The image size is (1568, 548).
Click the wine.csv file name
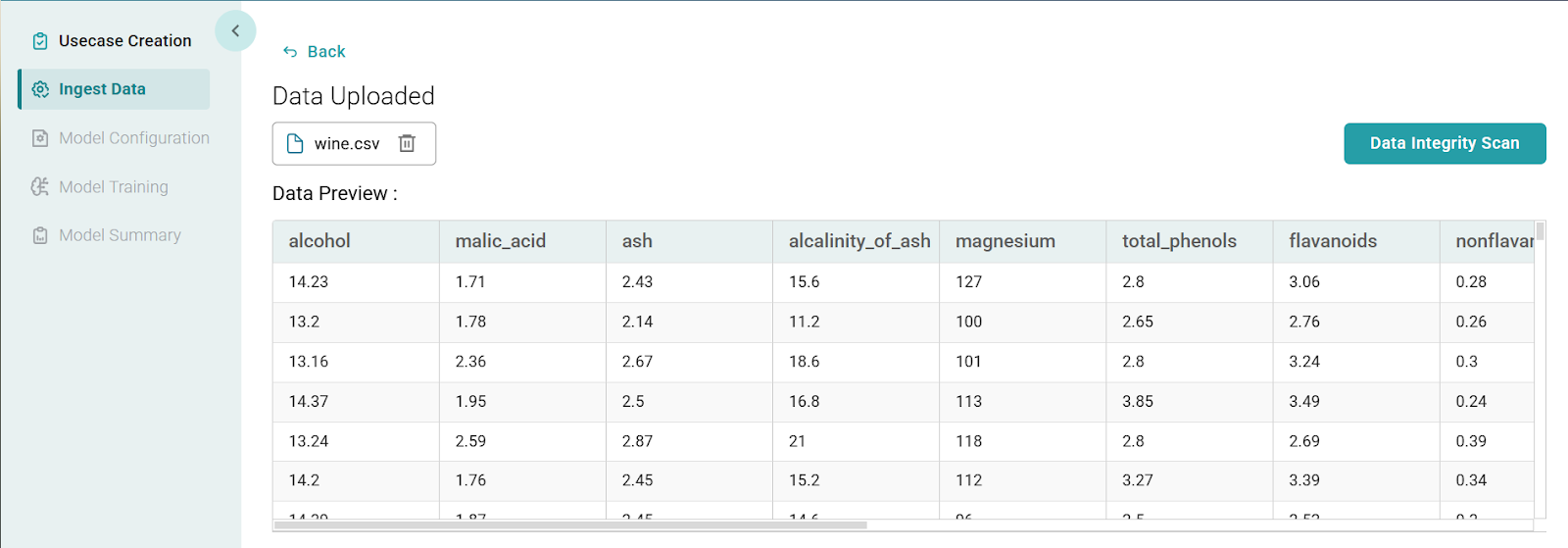click(347, 144)
